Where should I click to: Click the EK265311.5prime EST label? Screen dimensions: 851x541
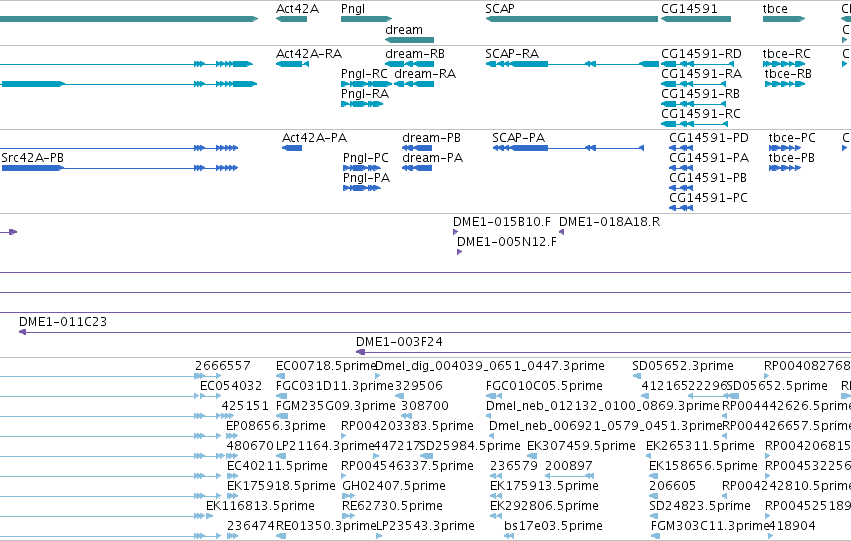700,447
